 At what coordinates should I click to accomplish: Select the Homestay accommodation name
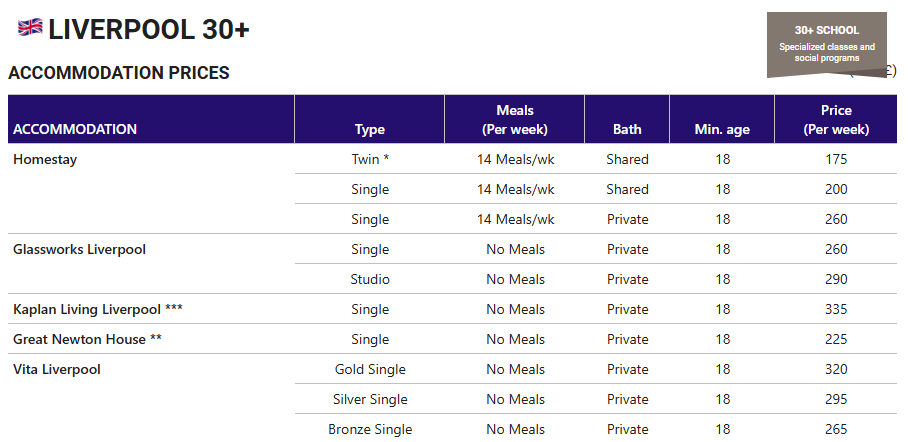[x=45, y=159]
